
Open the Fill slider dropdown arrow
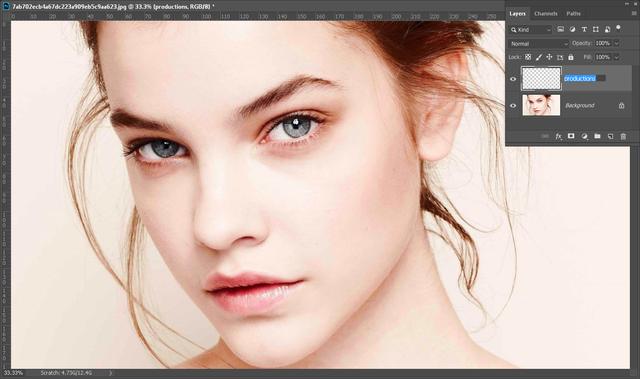[x=616, y=57]
